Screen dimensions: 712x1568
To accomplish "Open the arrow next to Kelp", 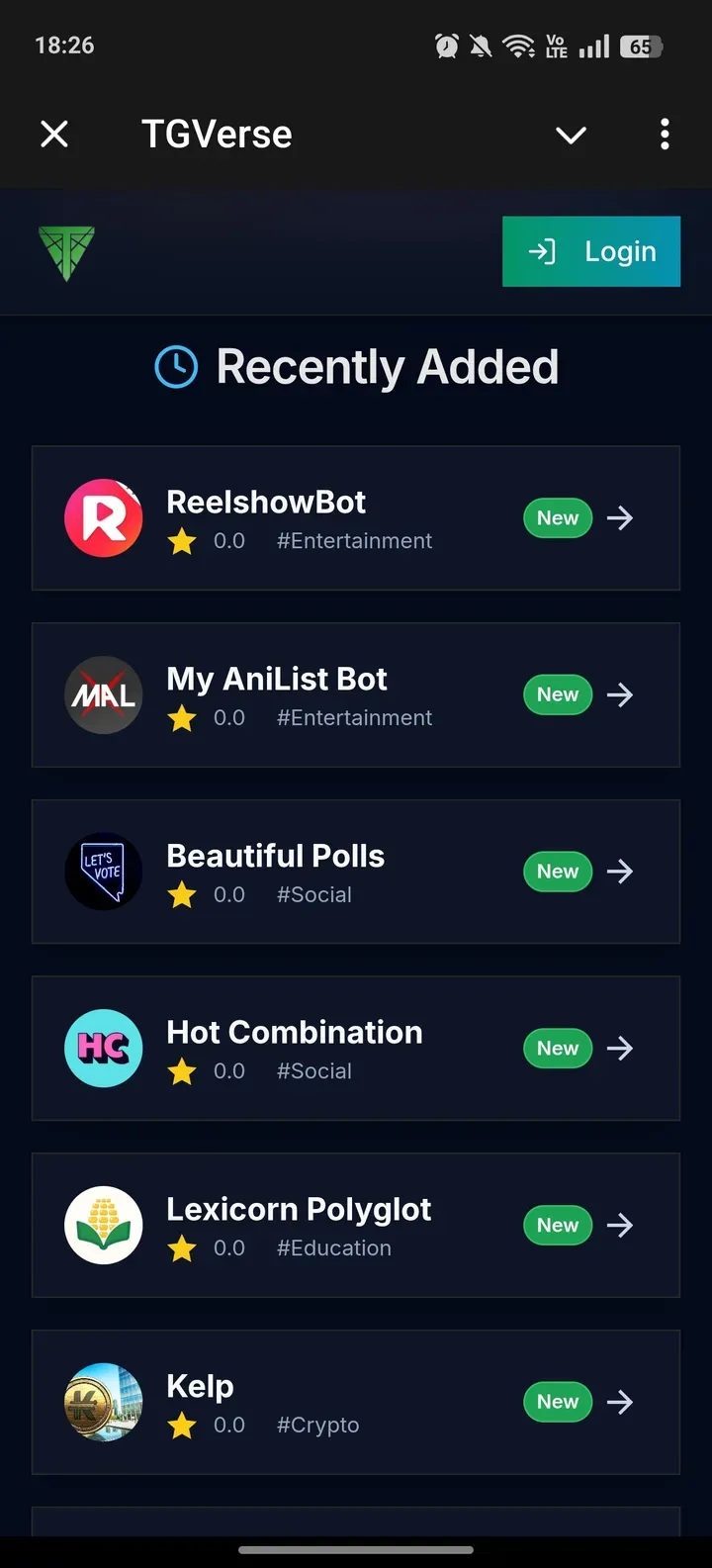I will tap(621, 1401).
